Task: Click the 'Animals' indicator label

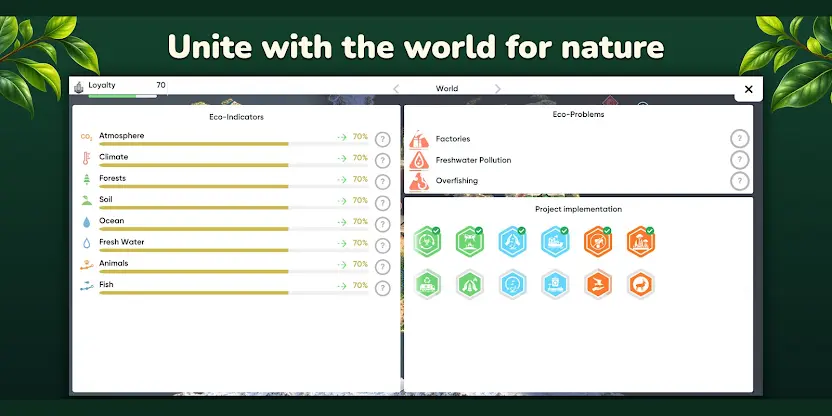Action: (x=114, y=263)
